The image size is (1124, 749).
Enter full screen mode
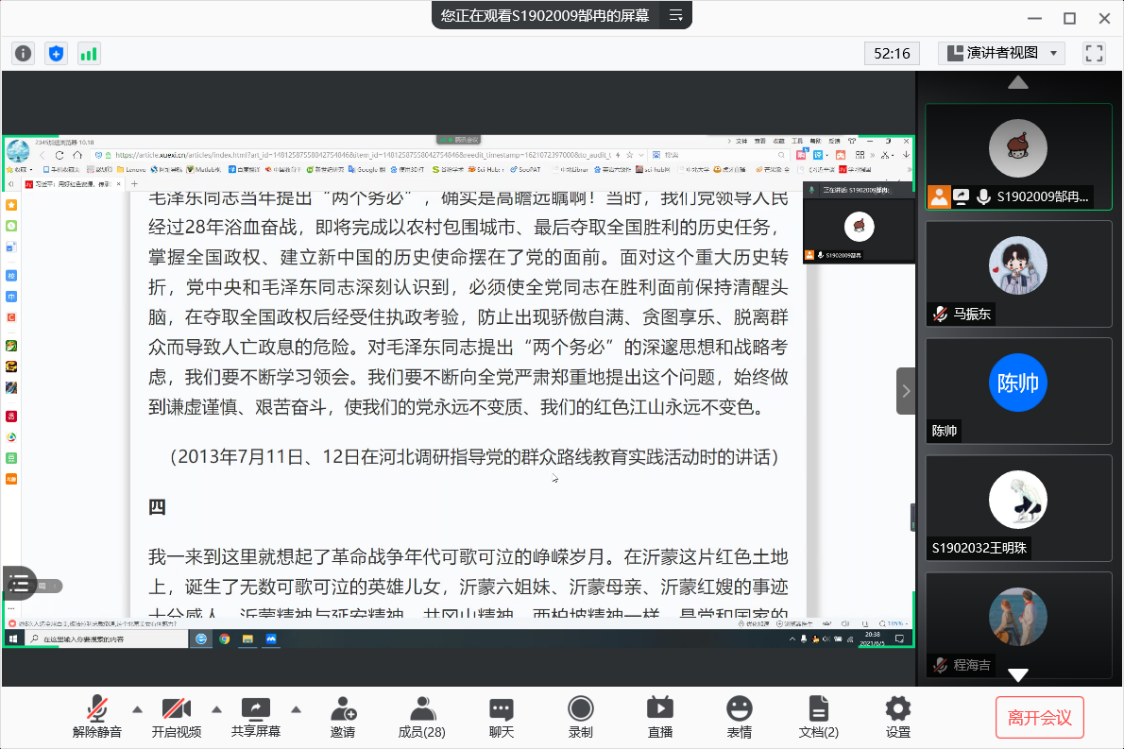tap(1094, 53)
